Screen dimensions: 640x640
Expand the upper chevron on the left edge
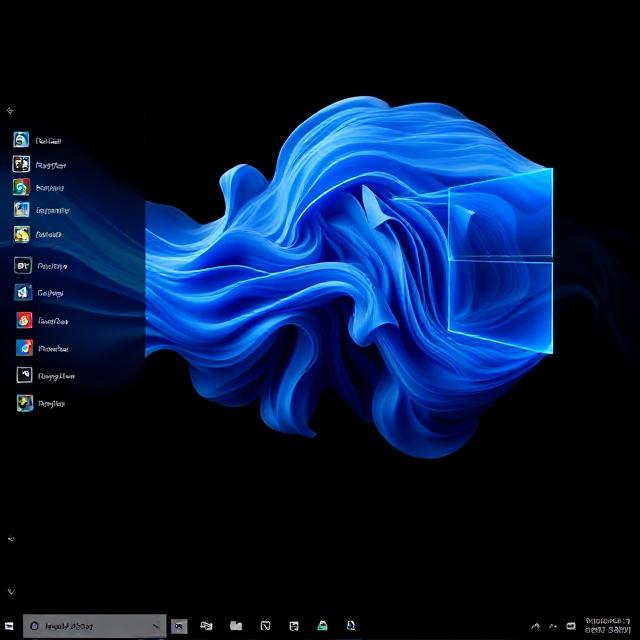pyautogui.click(x=11, y=539)
